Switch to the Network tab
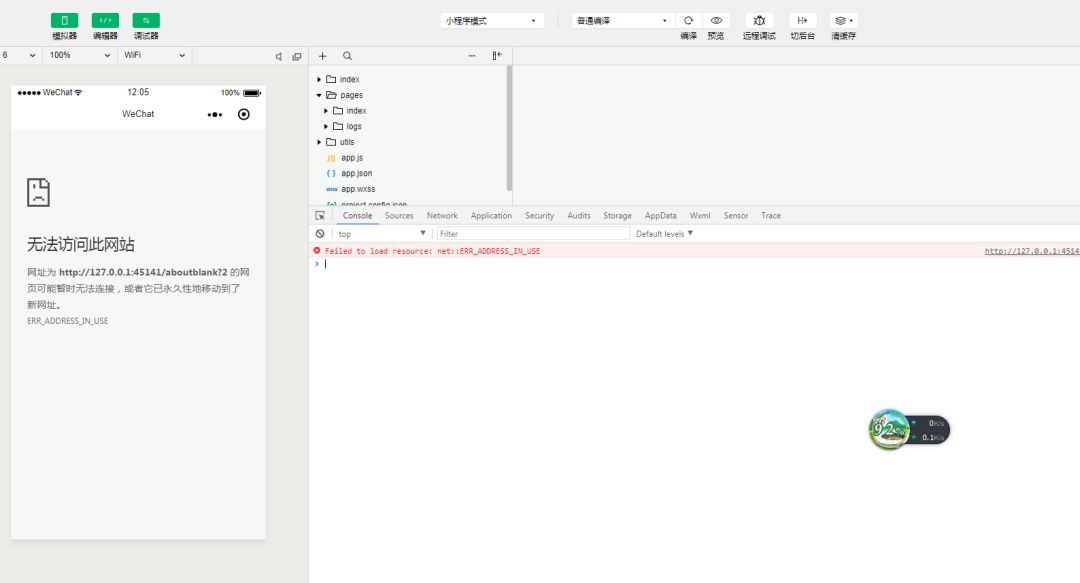Screen dimensions: 1080x583 (x=442, y=216)
